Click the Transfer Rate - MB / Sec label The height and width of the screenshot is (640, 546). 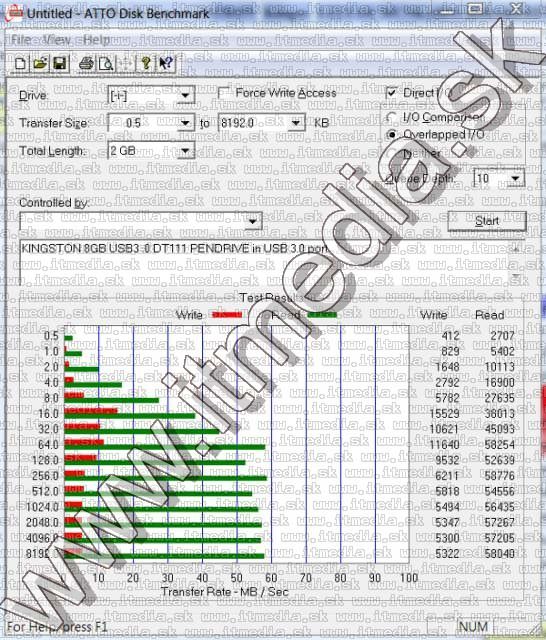[225, 591]
